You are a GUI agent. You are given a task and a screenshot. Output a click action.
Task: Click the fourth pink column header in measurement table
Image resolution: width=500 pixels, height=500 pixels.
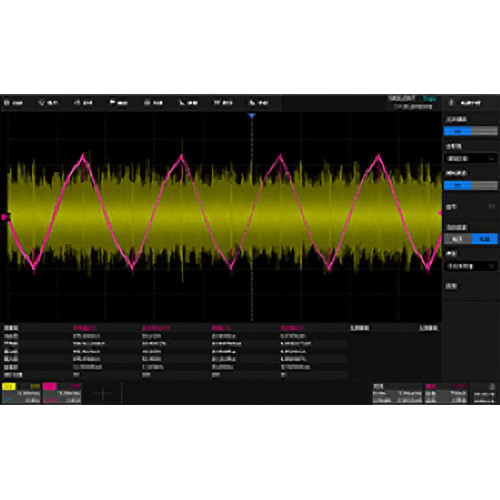point(292,328)
